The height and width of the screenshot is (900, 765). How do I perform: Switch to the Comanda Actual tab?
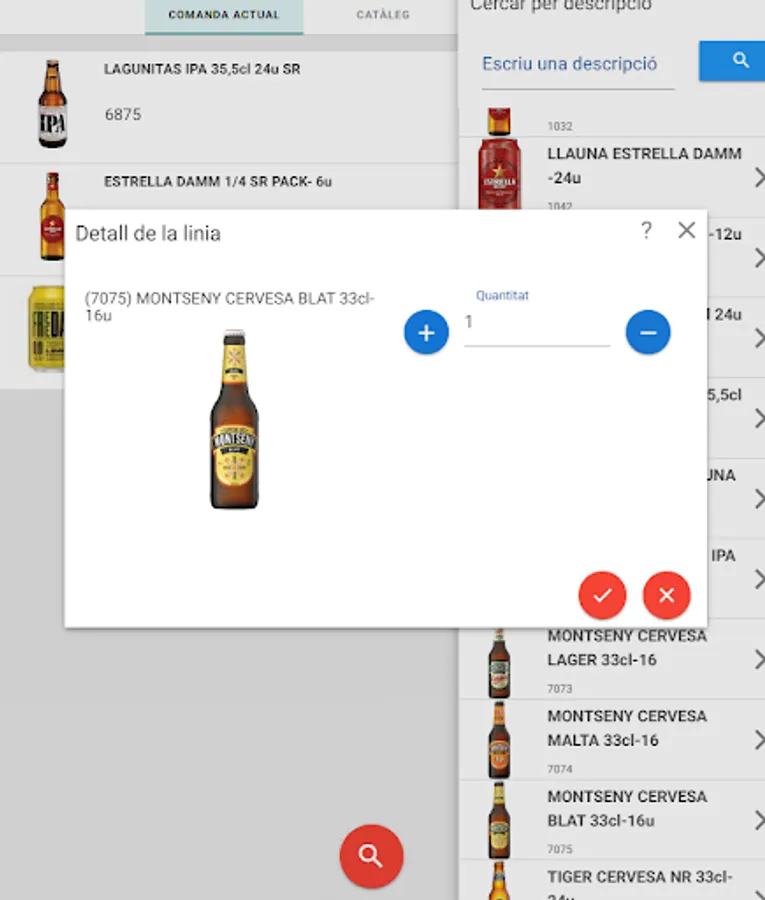tap(224, 15)
